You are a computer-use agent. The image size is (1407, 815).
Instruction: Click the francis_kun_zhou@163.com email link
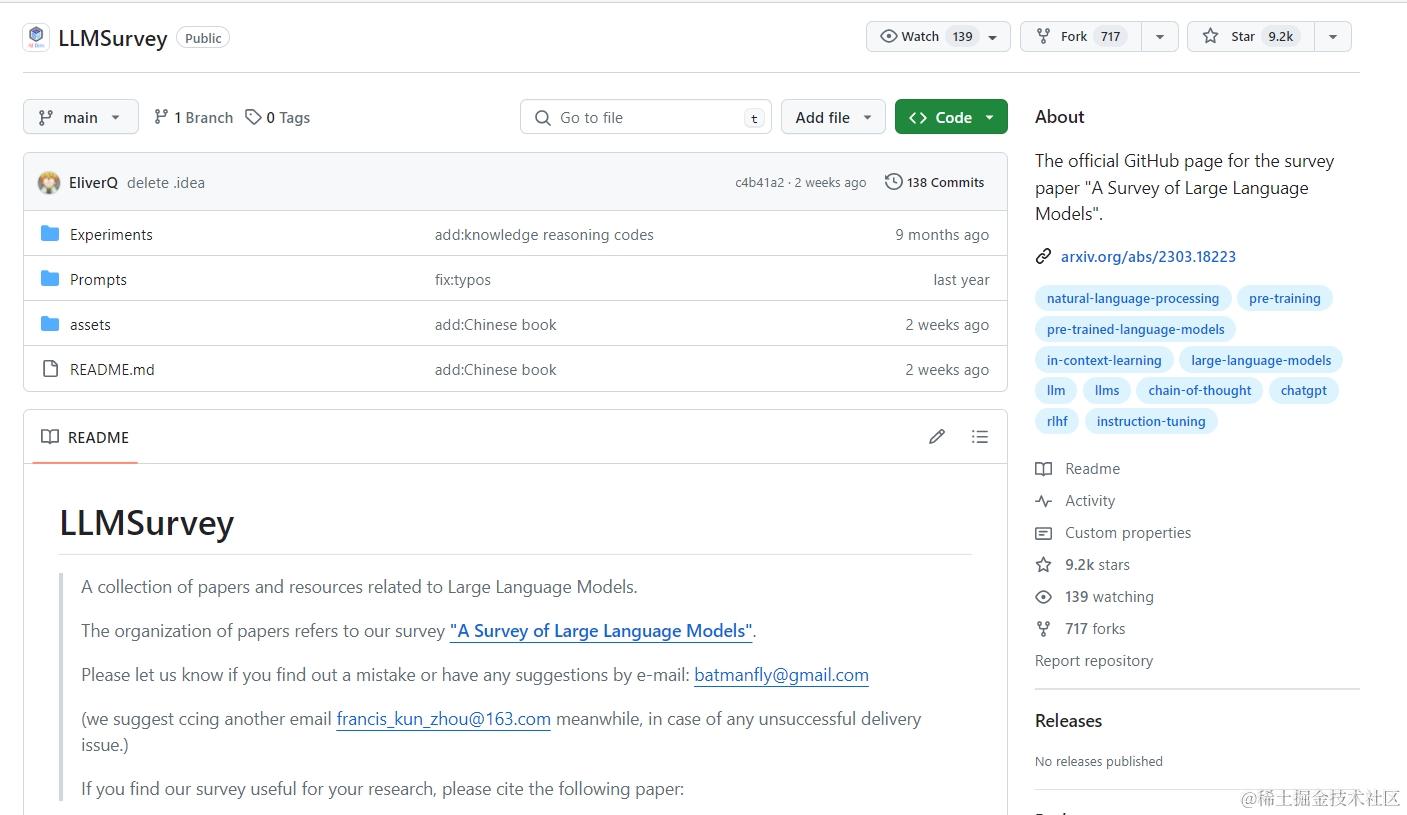click(x=444, y=719)
